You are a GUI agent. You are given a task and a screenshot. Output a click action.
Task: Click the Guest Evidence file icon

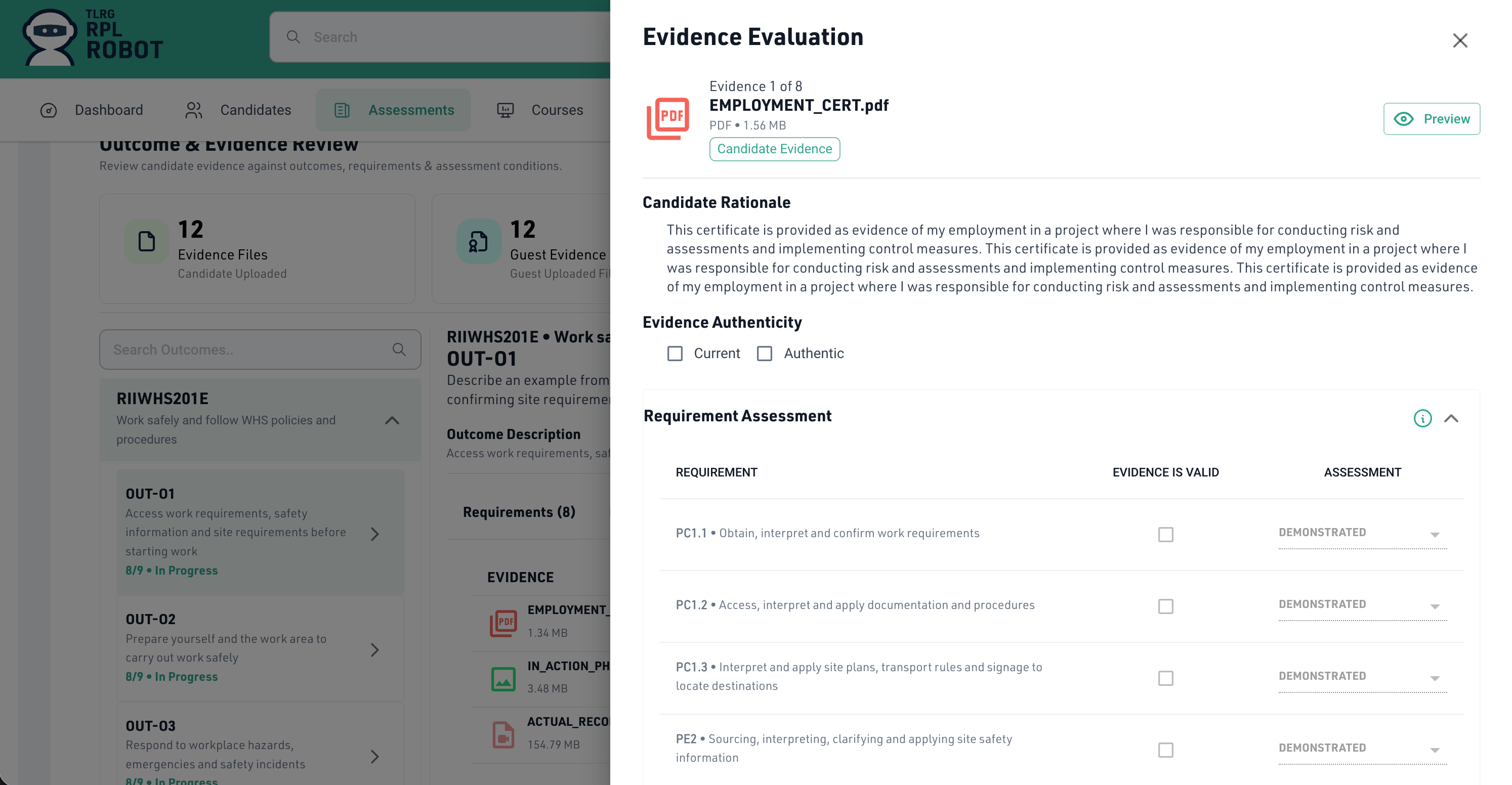[479, 241]
